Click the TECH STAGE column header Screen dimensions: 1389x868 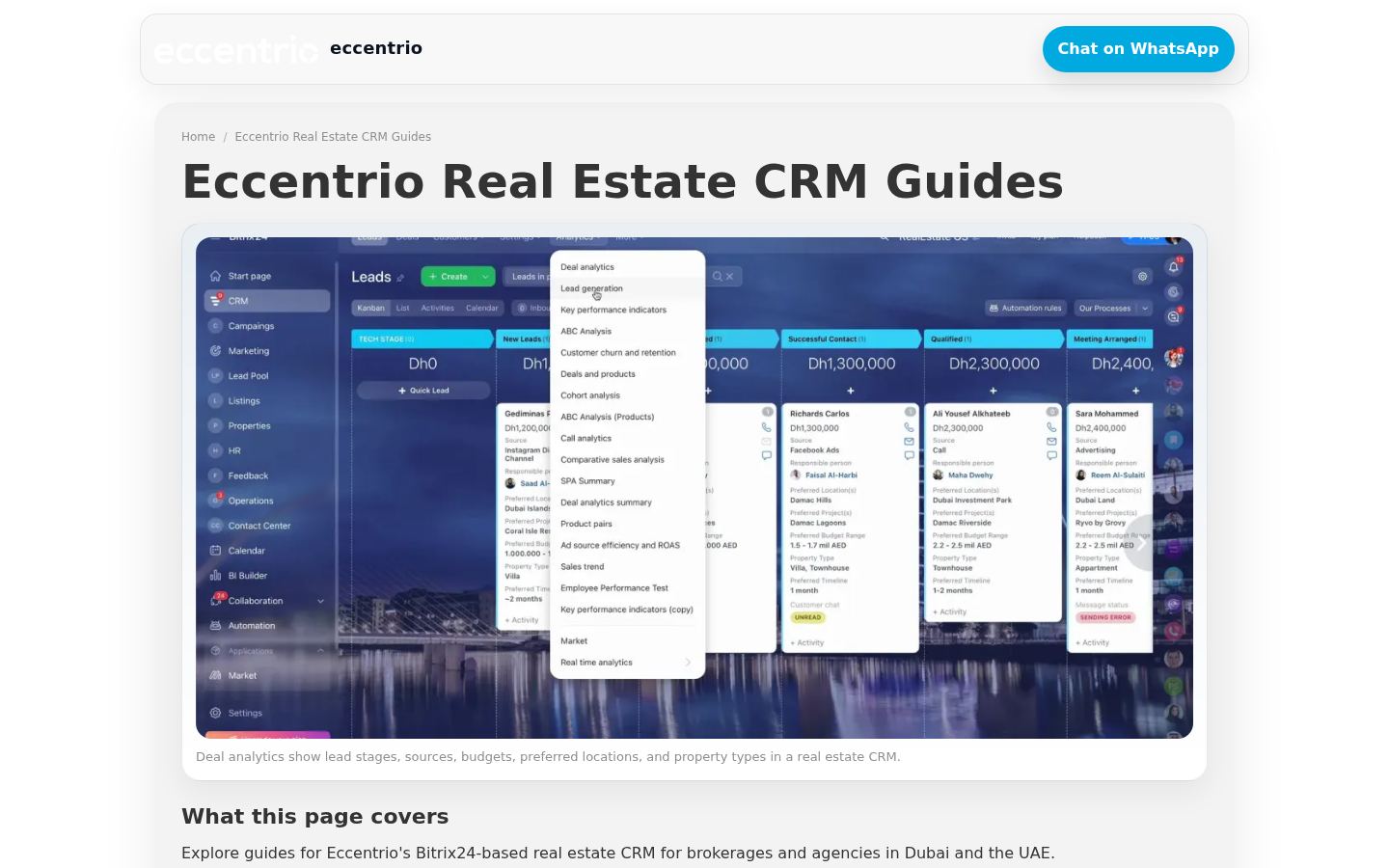pos(422,339)
